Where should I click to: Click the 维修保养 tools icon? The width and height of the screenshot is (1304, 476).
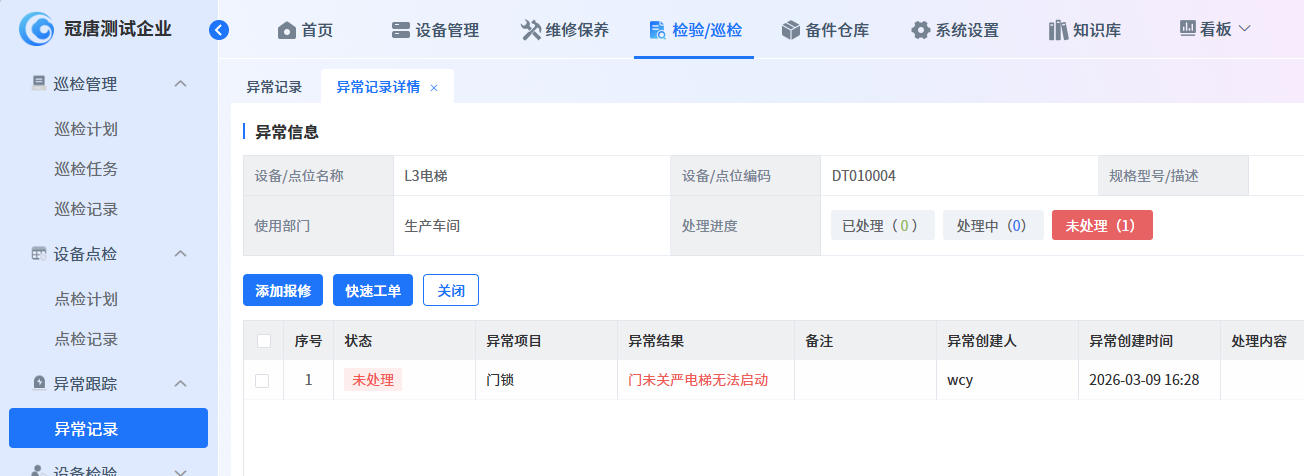tap(531, 30)
